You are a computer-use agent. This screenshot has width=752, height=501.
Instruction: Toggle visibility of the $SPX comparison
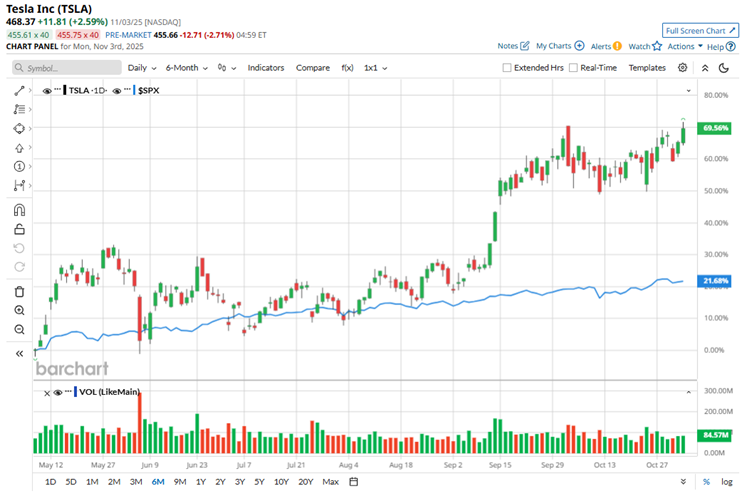click(x=117, y=91)
